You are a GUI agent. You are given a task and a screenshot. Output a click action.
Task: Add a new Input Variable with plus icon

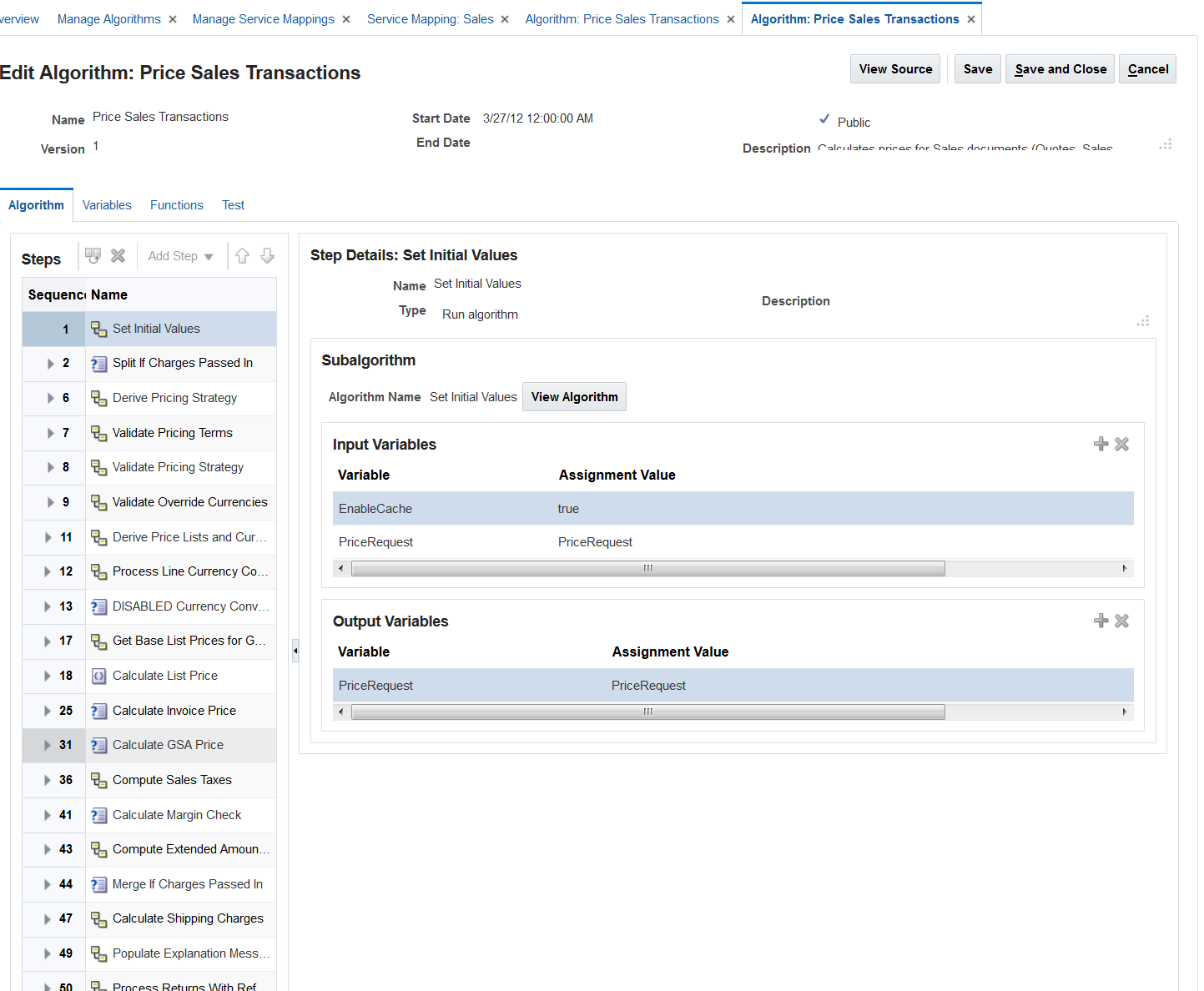click(x=1100, y=444)
